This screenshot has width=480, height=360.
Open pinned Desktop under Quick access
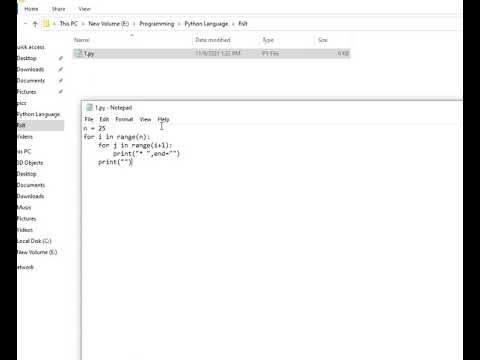click(x=27, y=58)
